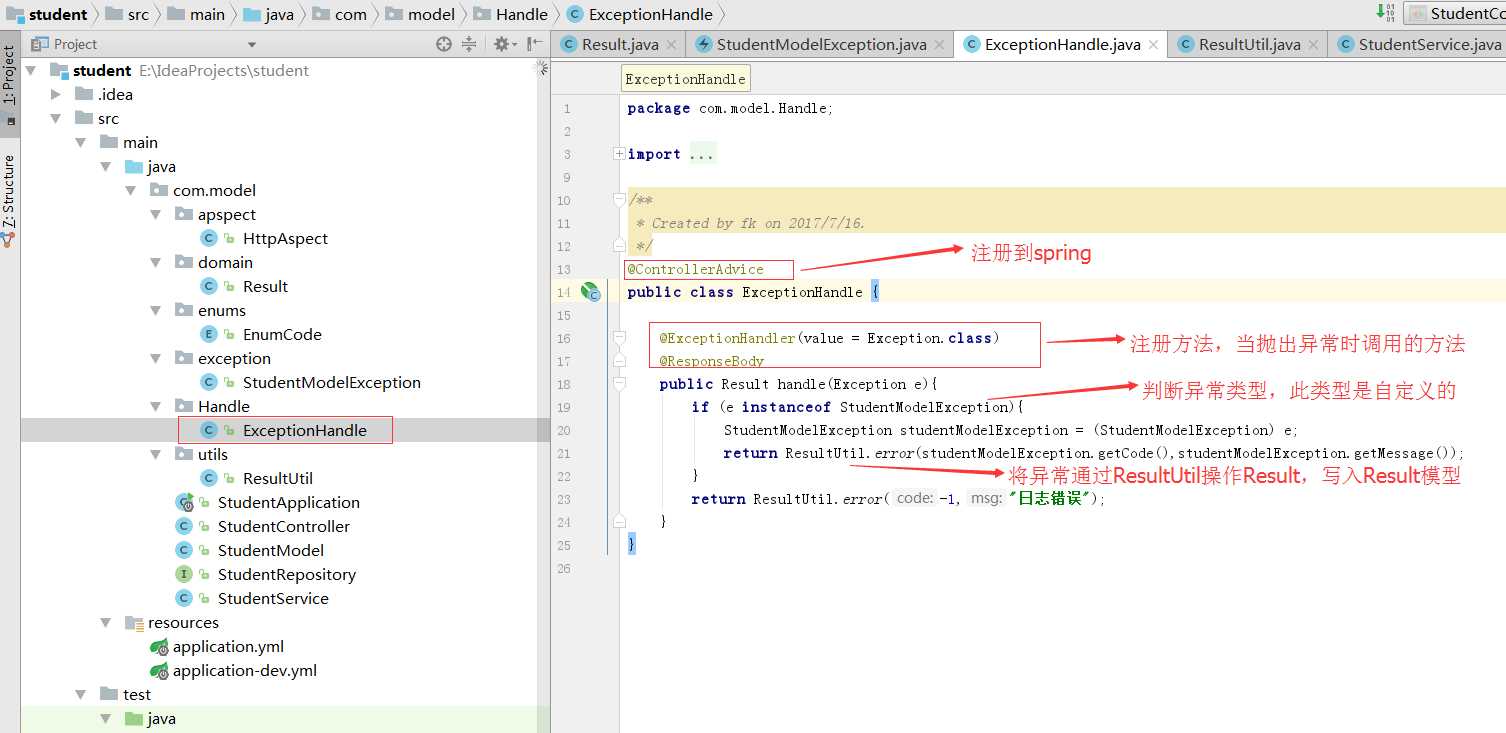Click line number 20 in the gutter

564,430
